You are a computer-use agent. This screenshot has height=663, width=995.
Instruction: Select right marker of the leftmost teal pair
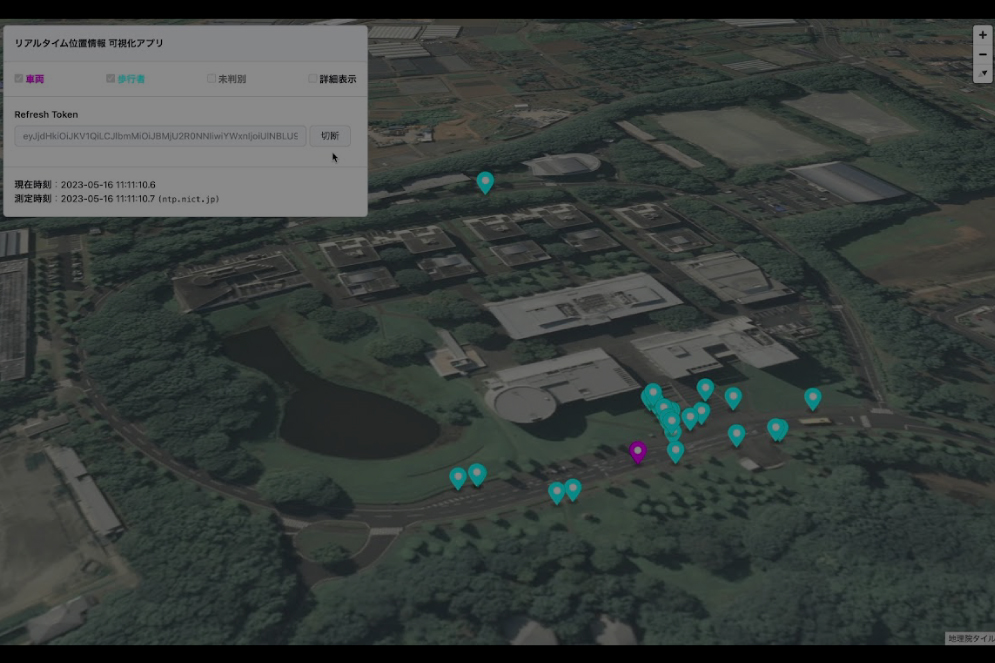point(477,473)
